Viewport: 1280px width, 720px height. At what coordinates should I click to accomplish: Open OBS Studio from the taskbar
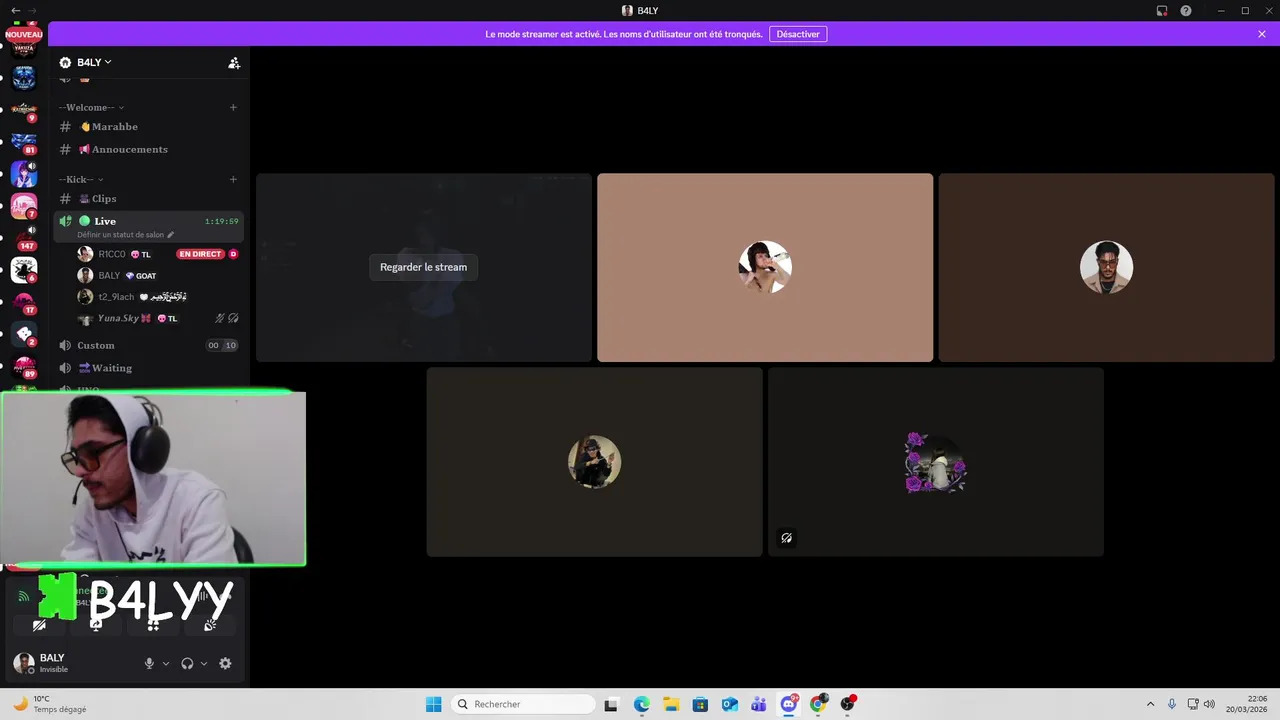(848, 704)
